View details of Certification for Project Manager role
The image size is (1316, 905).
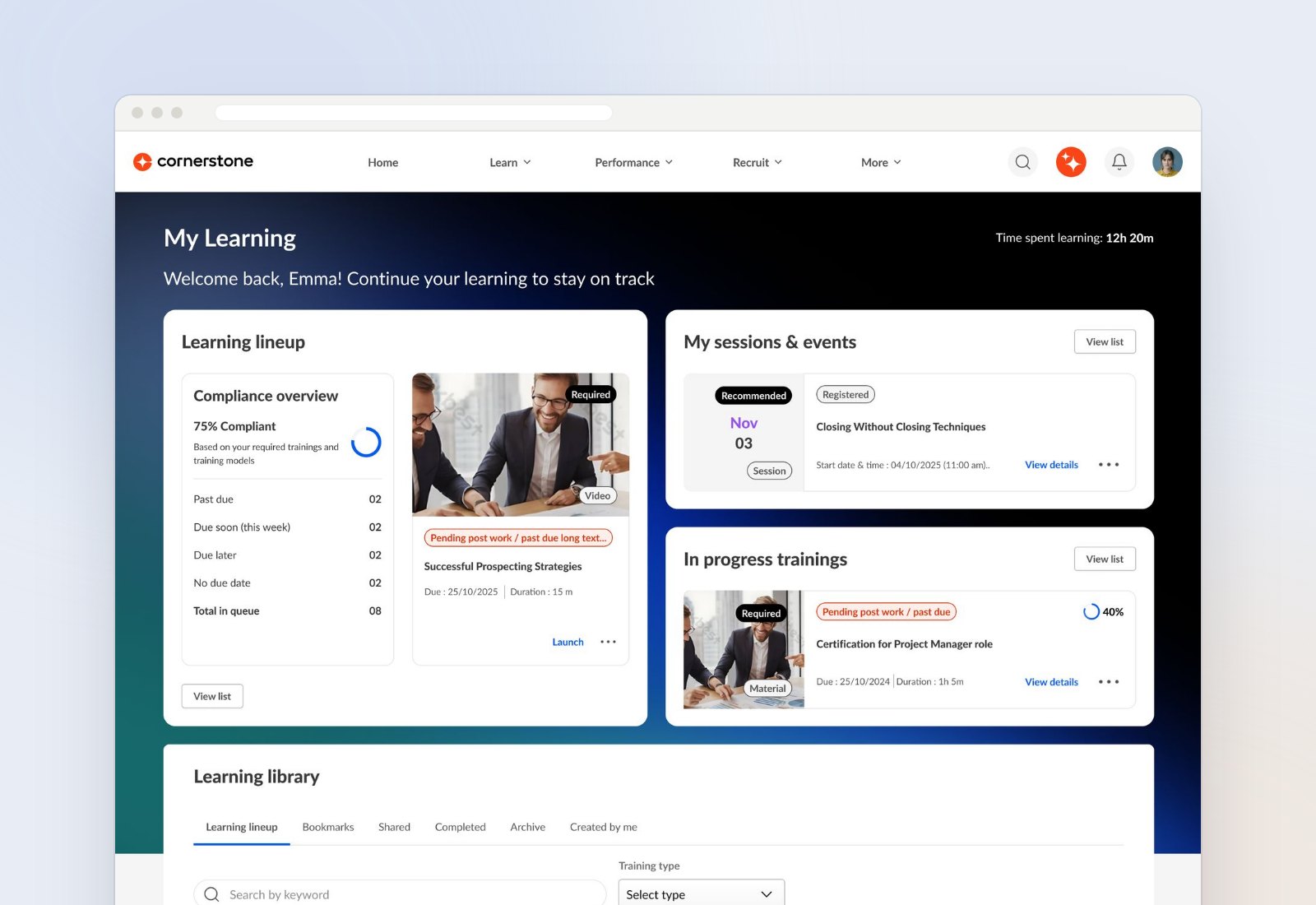(x=1051, y=682)
